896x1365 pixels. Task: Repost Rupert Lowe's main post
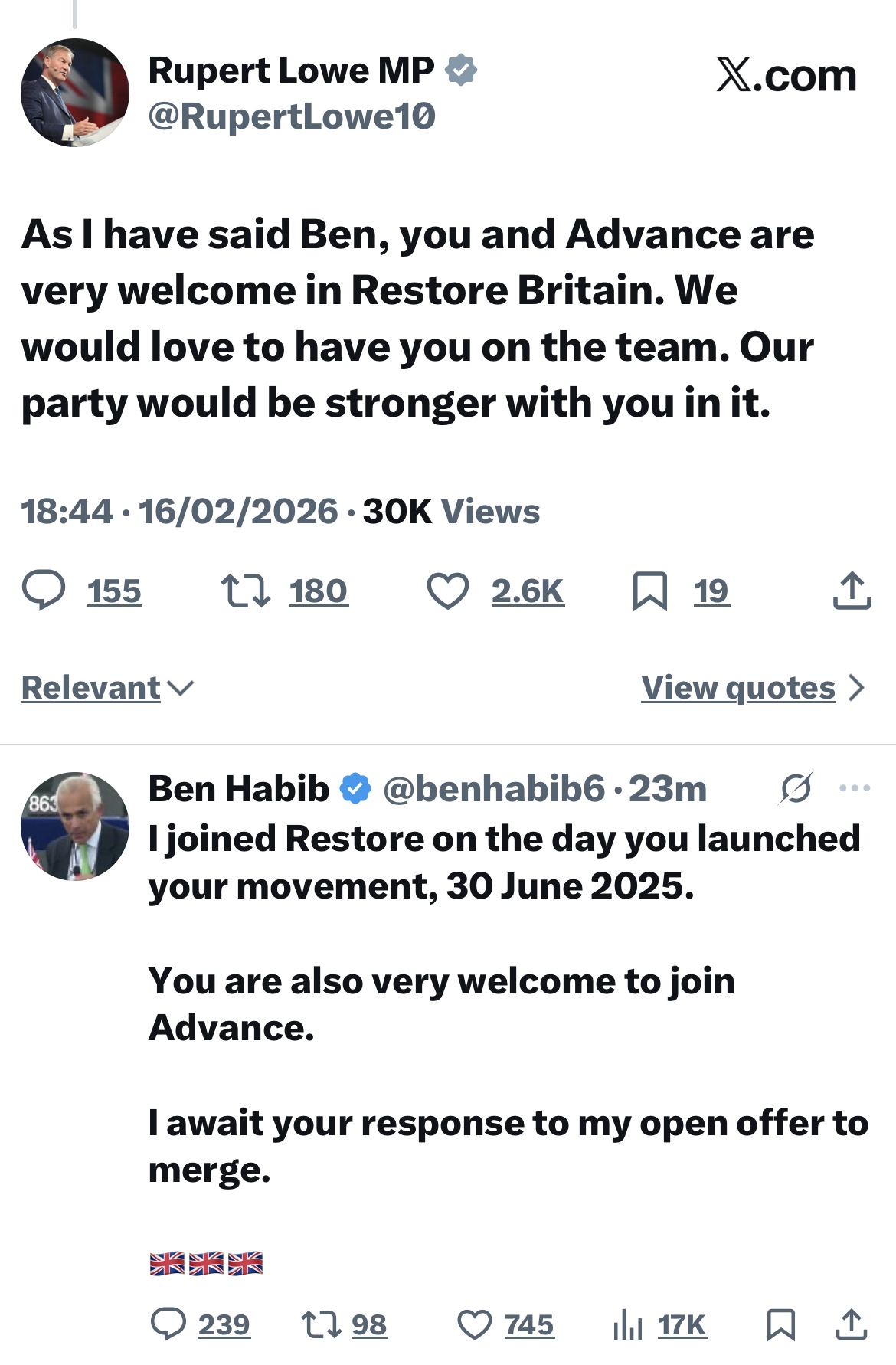coord(245,591)
